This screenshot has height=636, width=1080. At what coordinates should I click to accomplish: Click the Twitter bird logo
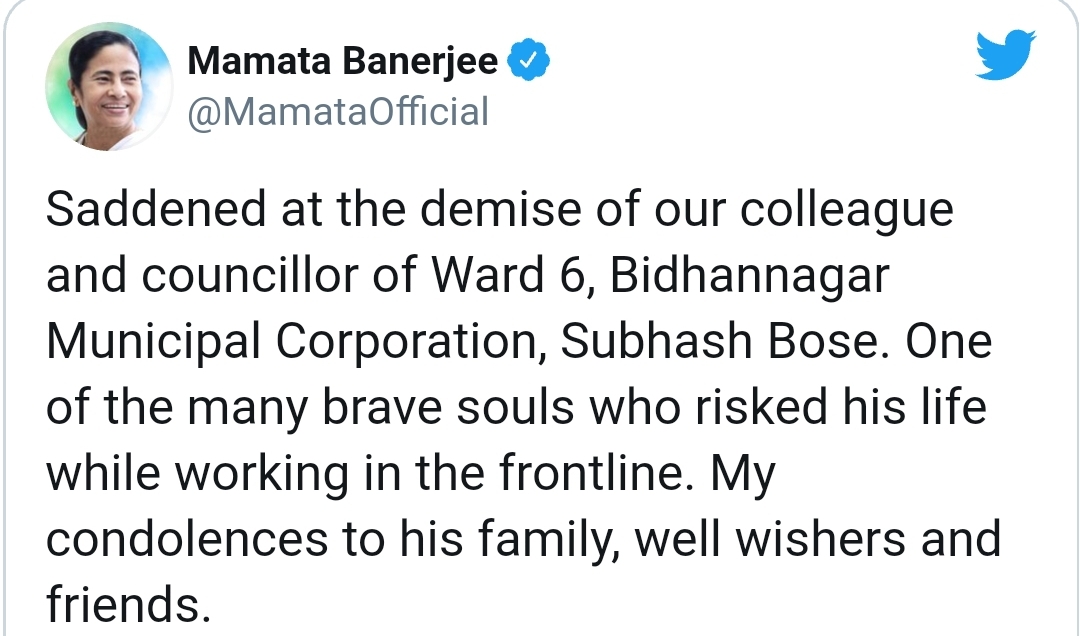[x=1006, y=54]
